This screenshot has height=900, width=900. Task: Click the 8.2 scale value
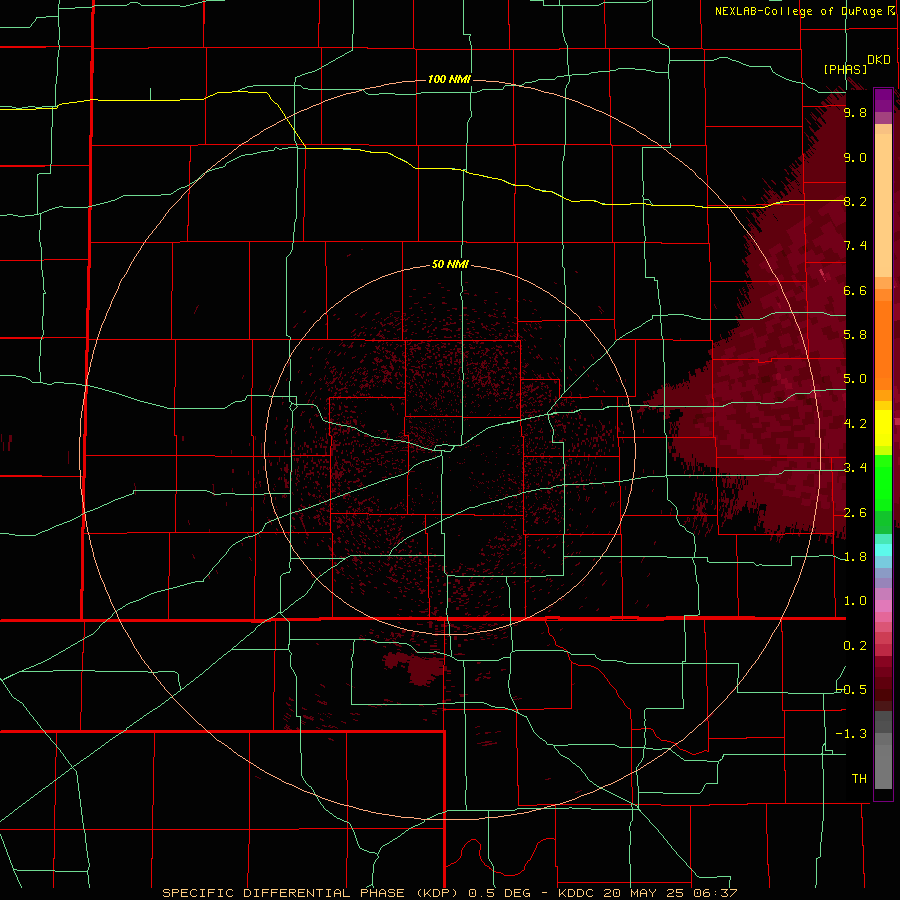[855, 201]
